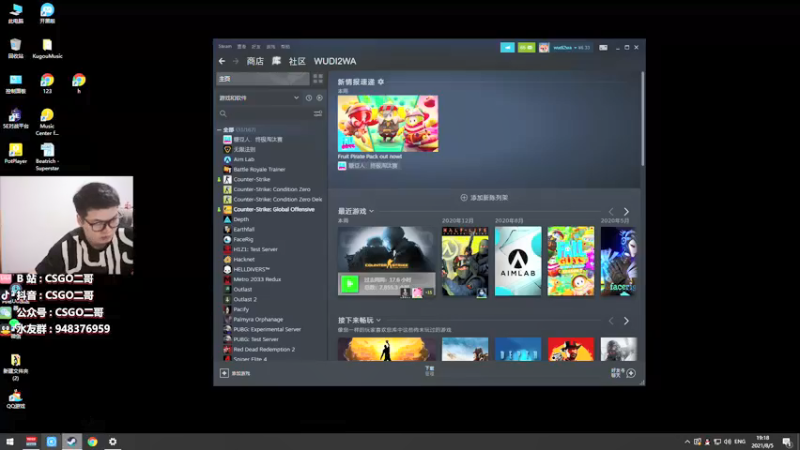
Task: Click the green notifications inbox button
Action: point(527,47)
